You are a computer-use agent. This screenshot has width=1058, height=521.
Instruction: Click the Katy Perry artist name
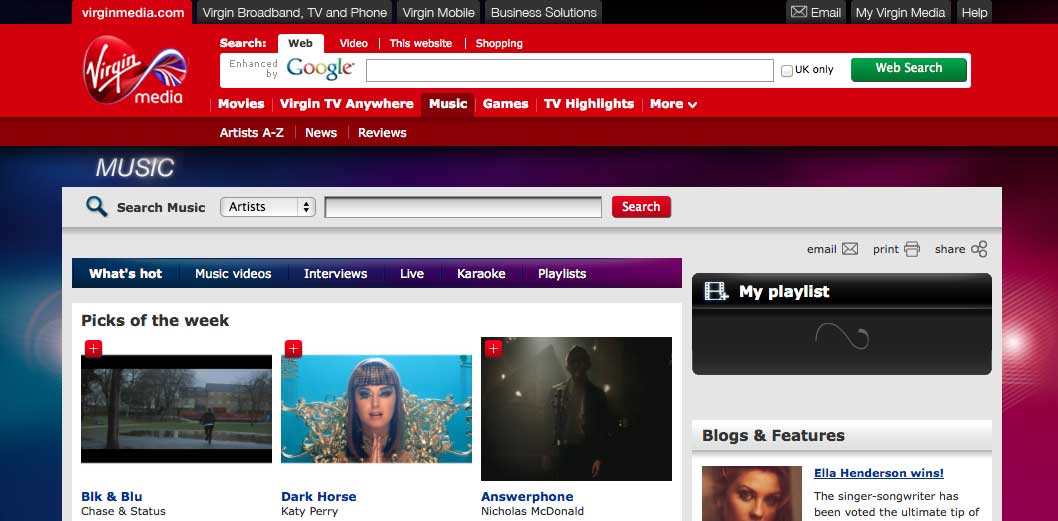click(309, 512)
